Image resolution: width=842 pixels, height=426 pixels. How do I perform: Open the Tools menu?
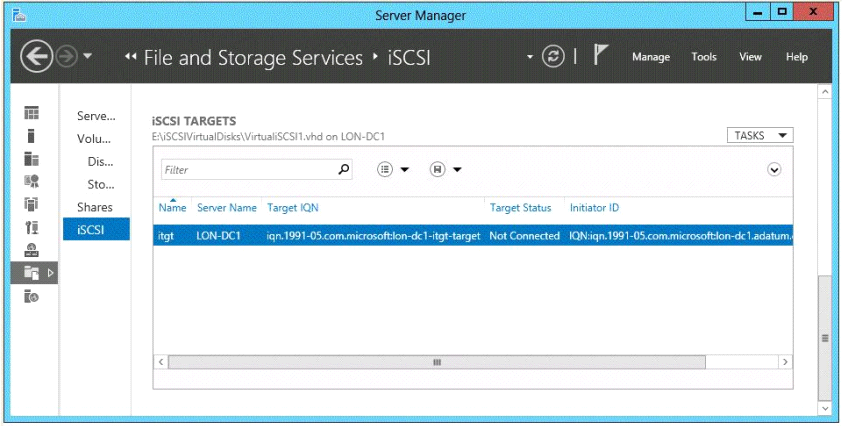pyautogui.click(x=704, y=57)
